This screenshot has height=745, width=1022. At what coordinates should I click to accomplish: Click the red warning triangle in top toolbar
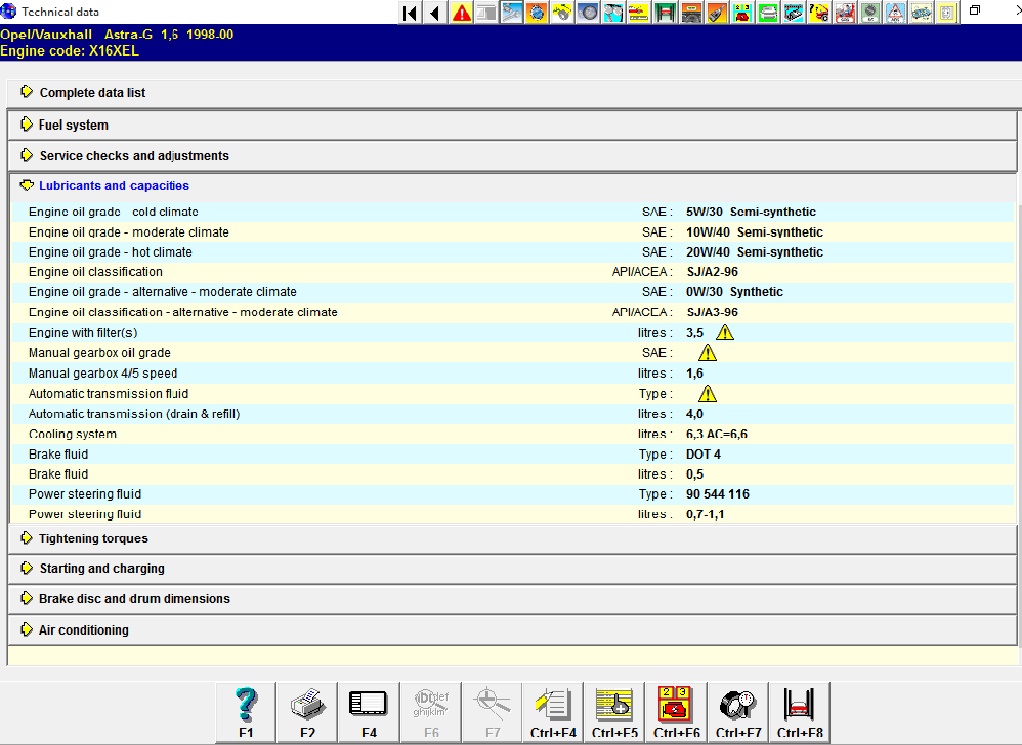coord(461,13)
